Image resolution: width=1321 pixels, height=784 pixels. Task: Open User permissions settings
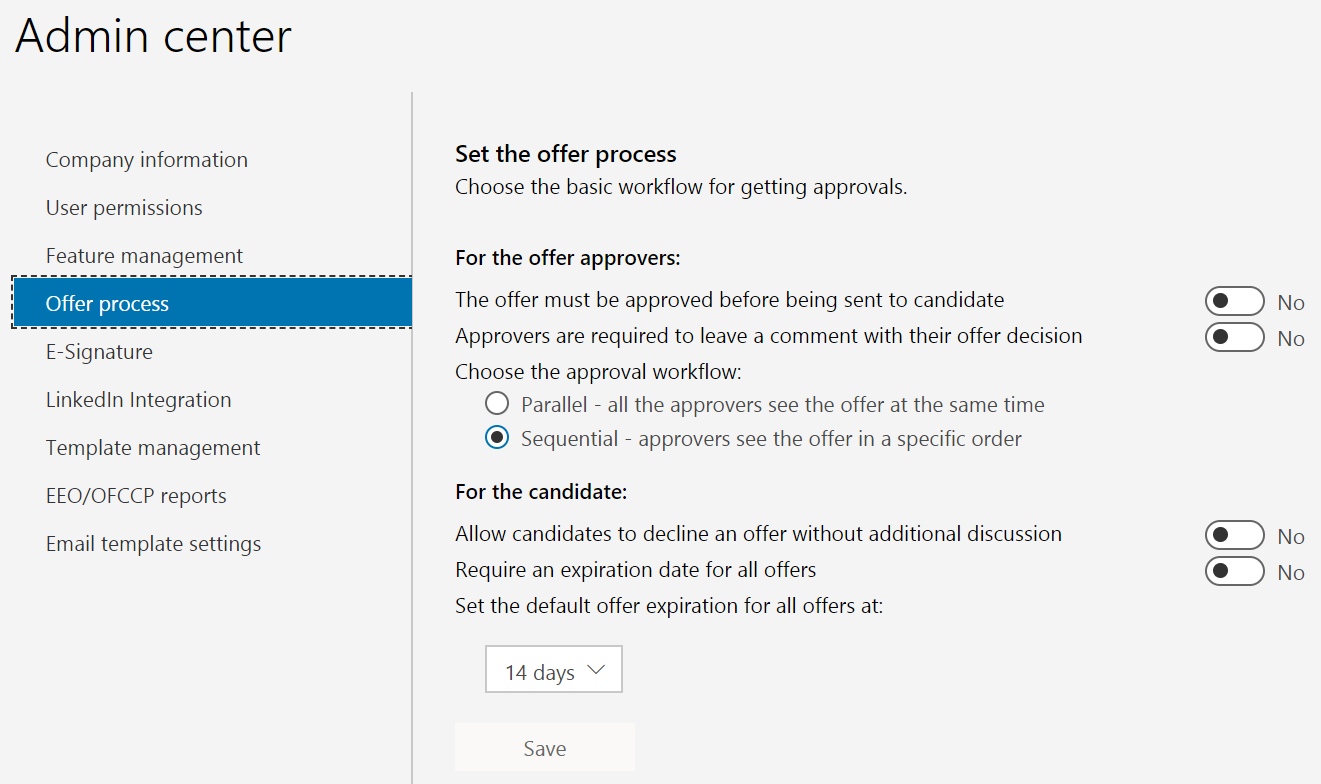[123, 207]
